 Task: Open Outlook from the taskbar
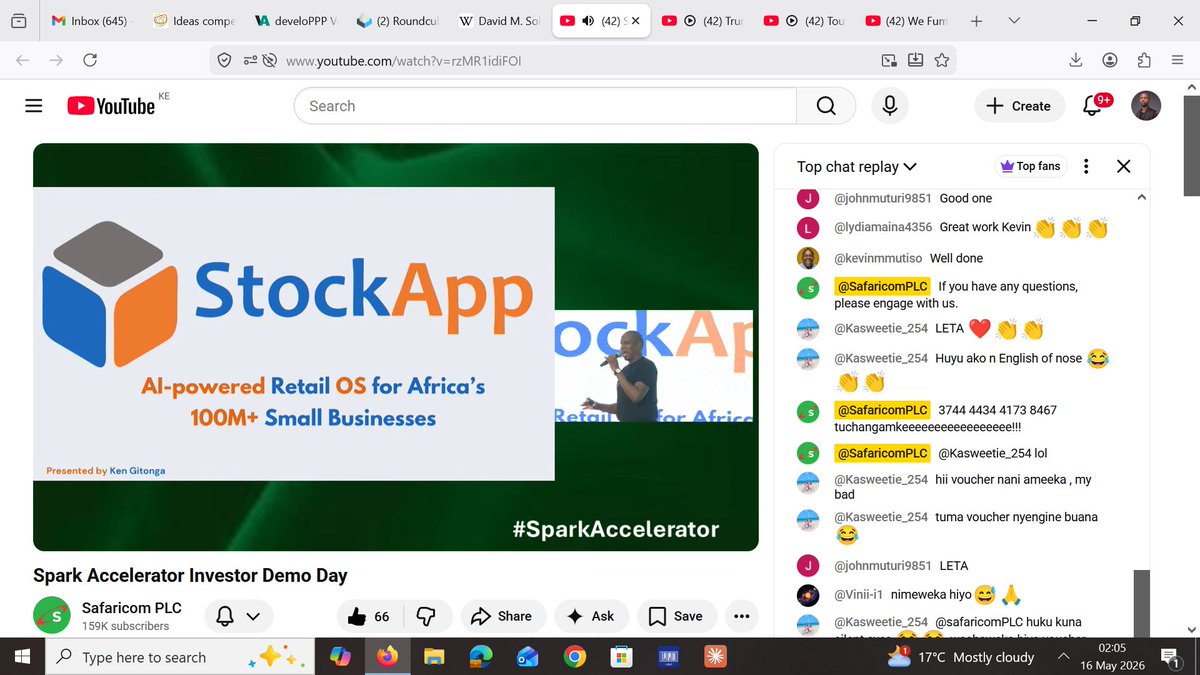527,657
